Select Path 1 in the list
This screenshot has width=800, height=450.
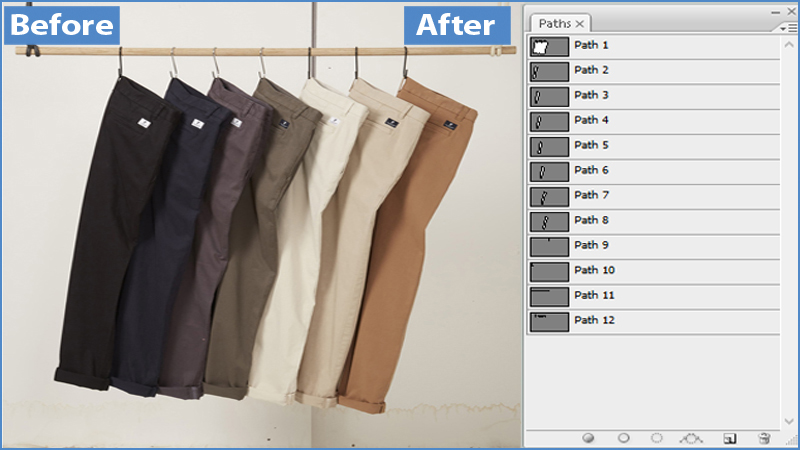point(591,45)
